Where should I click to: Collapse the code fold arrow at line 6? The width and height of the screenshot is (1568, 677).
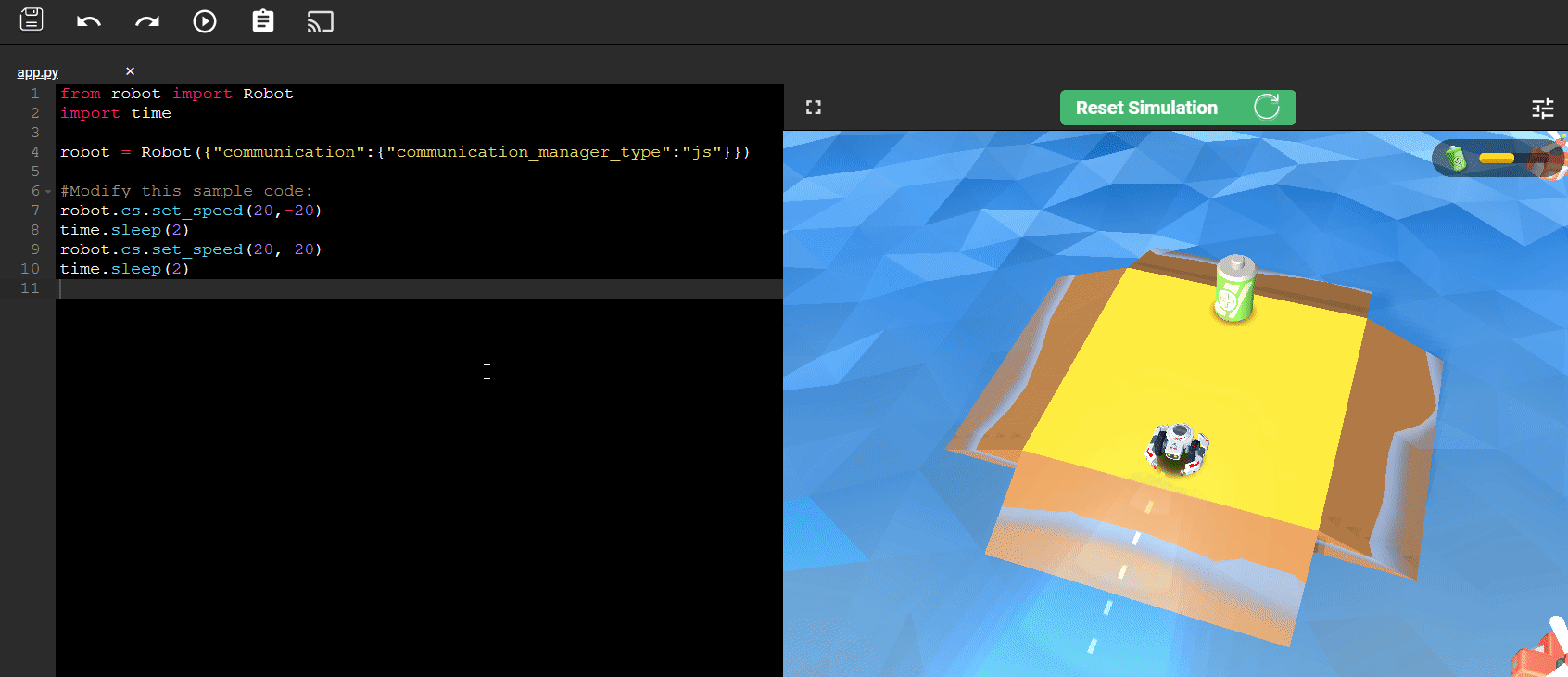click(48, 192)
